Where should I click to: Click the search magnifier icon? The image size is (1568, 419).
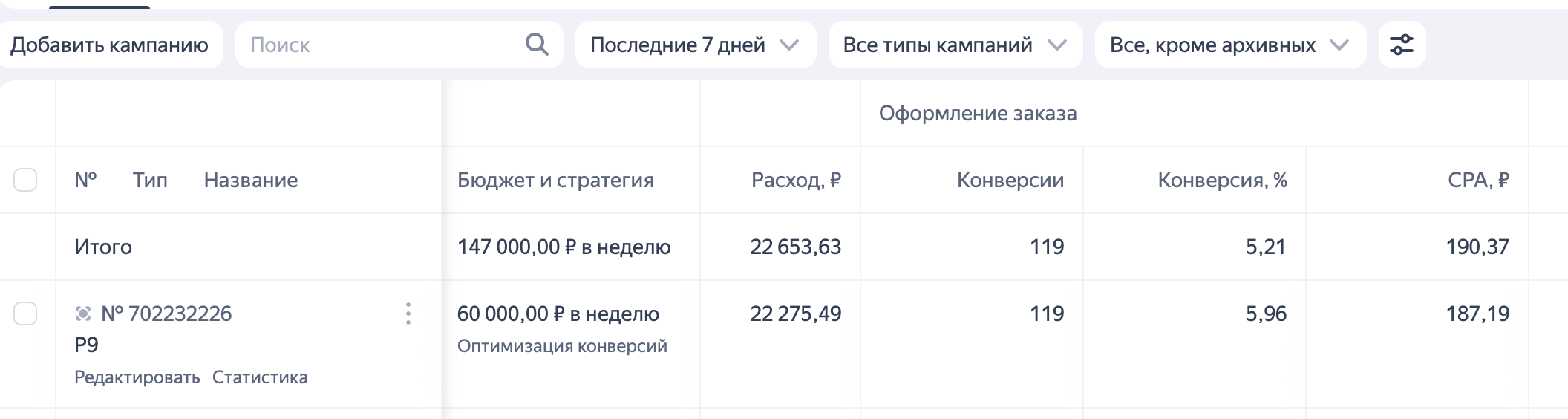tap(537, 45)
